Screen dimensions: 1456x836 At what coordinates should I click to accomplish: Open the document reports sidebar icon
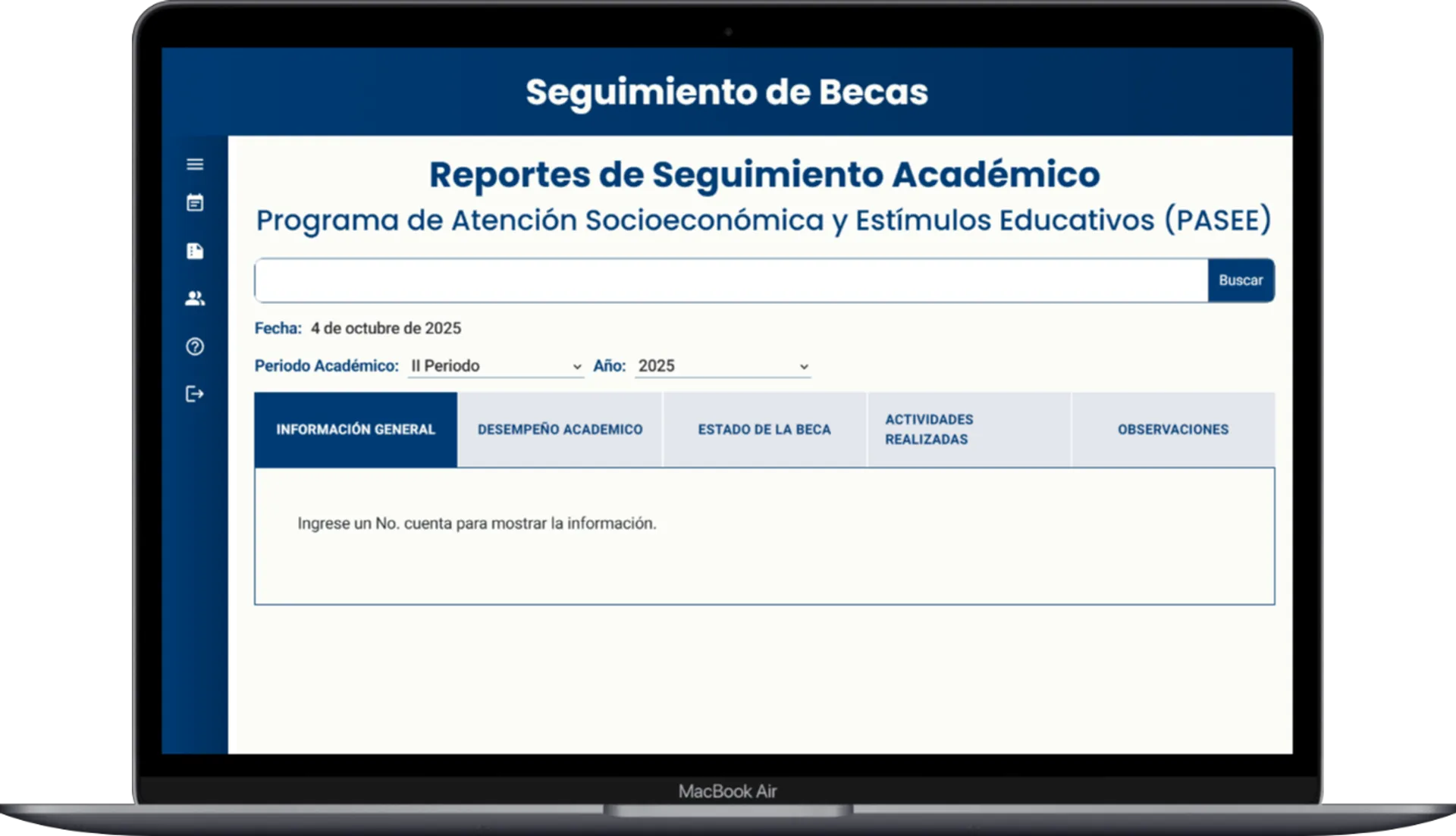click(x=195, y=251)
